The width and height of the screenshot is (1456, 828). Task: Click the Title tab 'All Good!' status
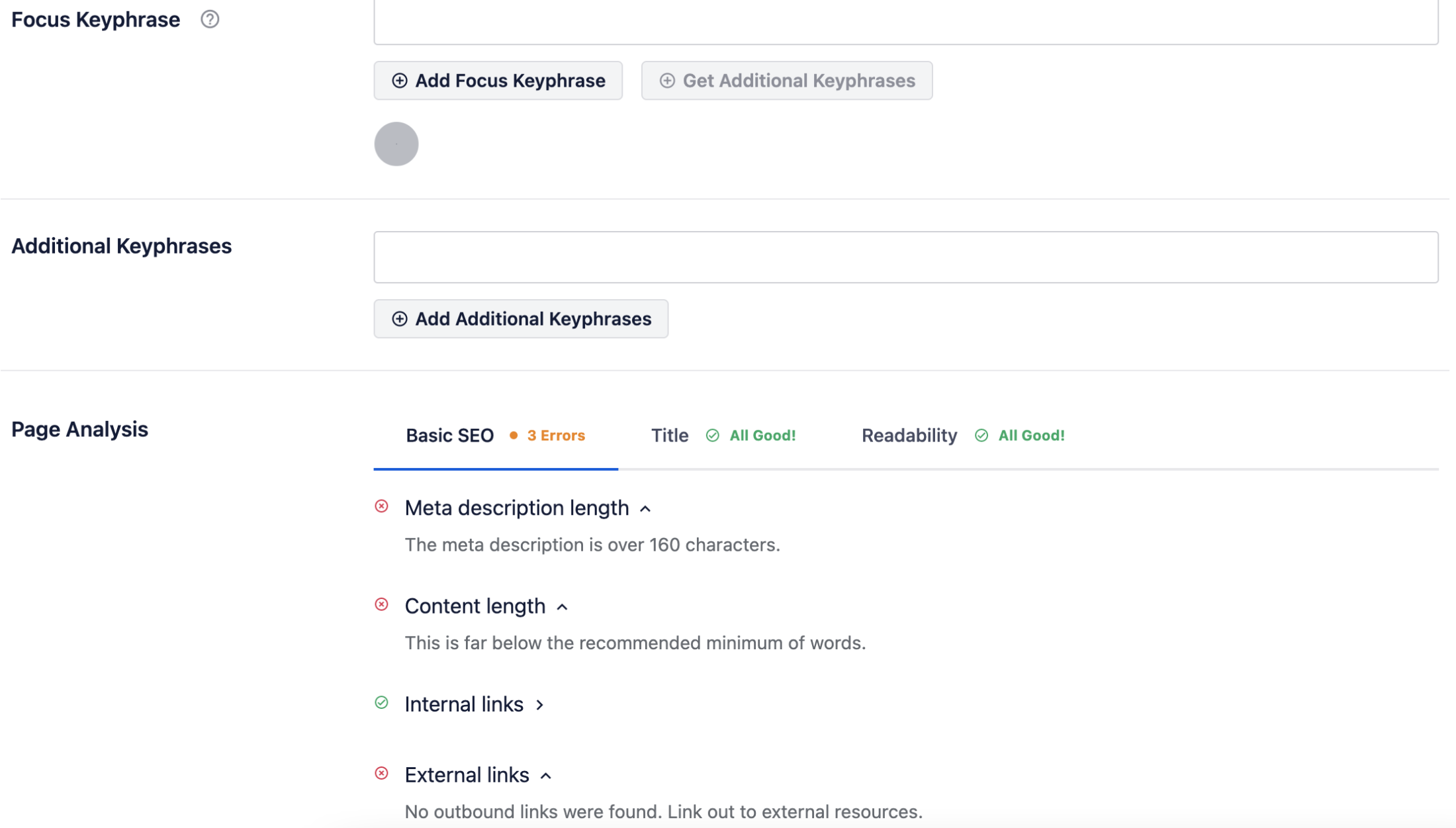click(762, 436)
